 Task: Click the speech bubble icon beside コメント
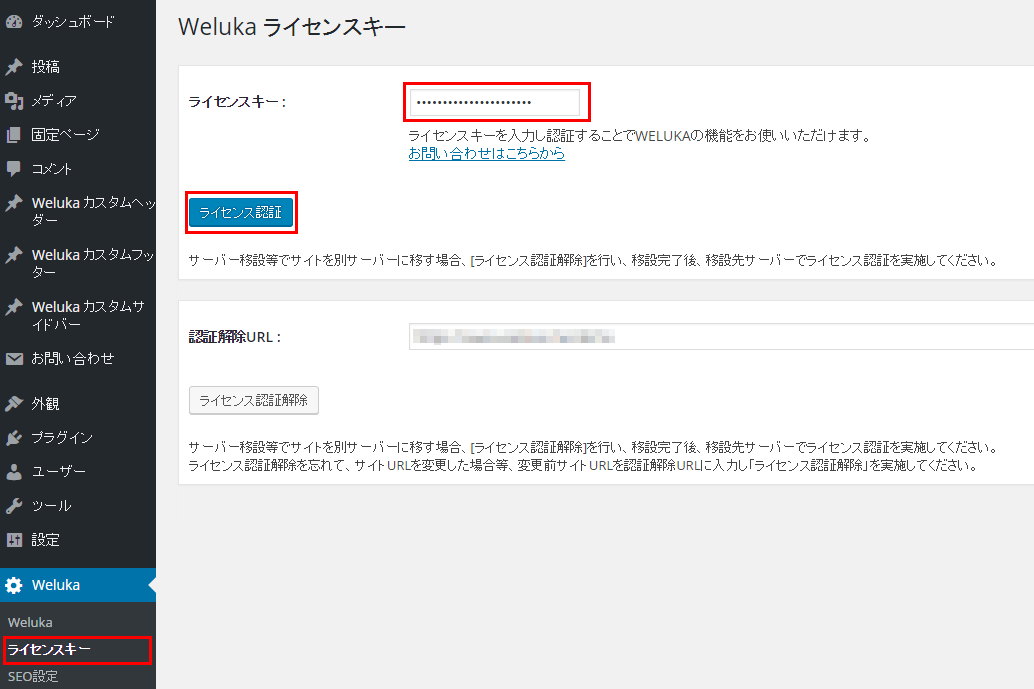[14, 169]
